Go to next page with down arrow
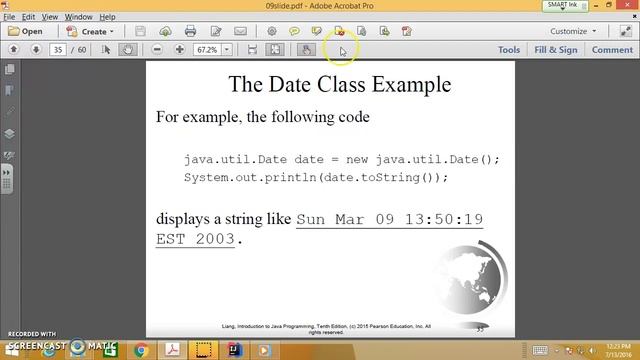Screen dimensions: 640x360 [x=36, y=49]
